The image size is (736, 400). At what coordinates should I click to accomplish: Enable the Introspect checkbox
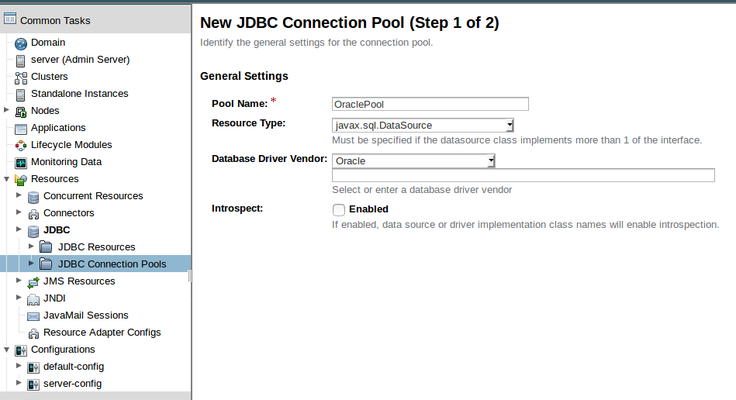tap(338, 210)
